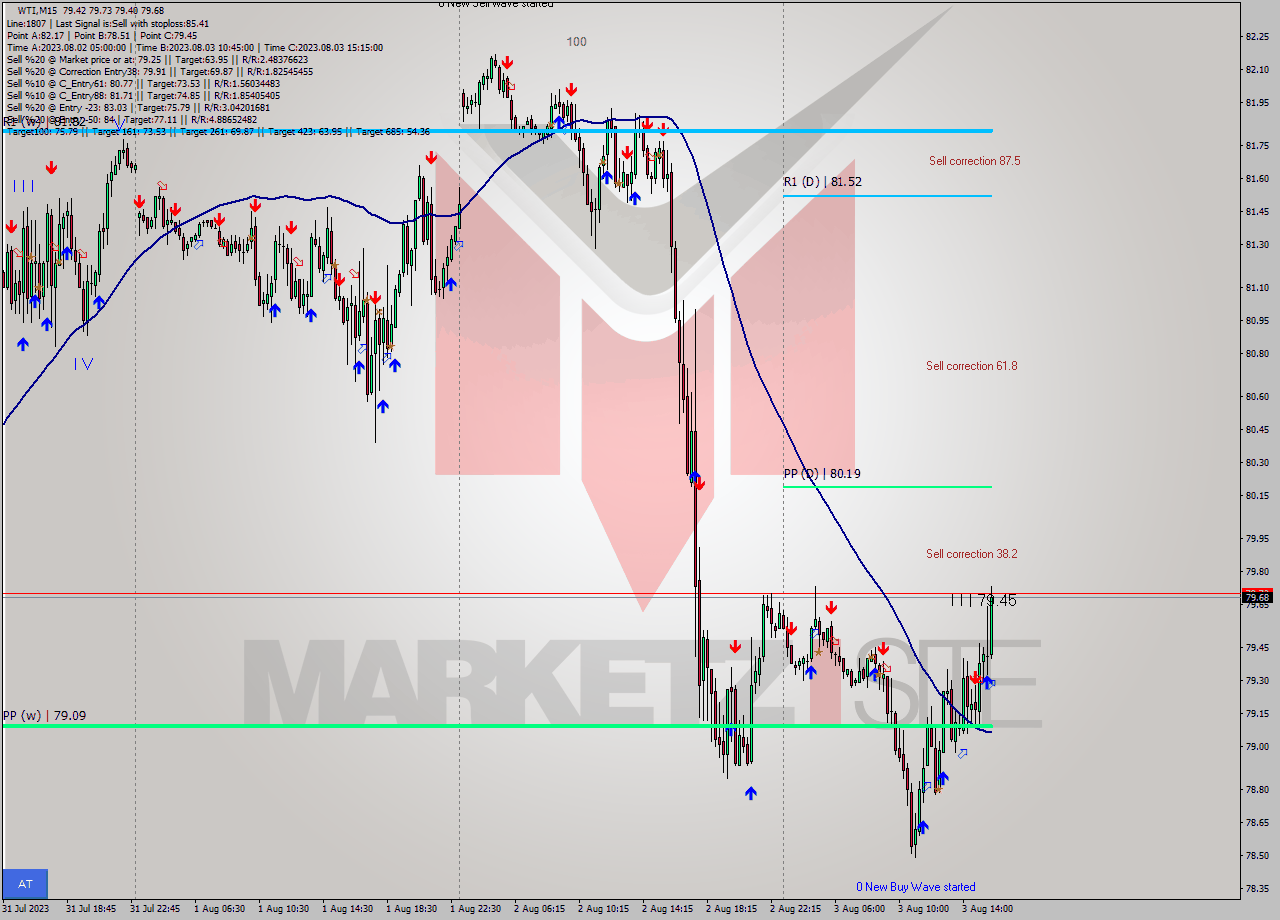Click the '31 Jul 22:45' time label
Image resolution: width=1280 pixels, height=920 pixels.
coord(155,909)
